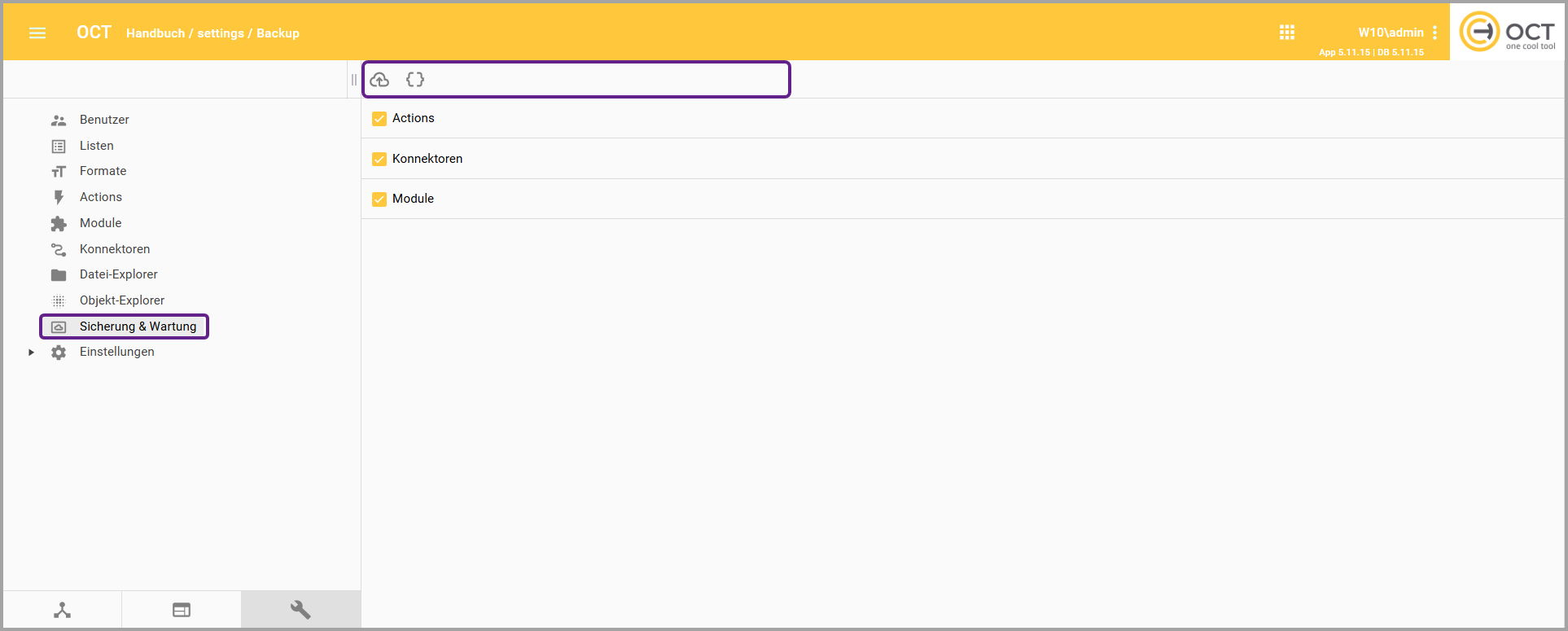Open the apps grid launcher
The height and width of the screenshot is (631, 1568).
coord(1286,33)
